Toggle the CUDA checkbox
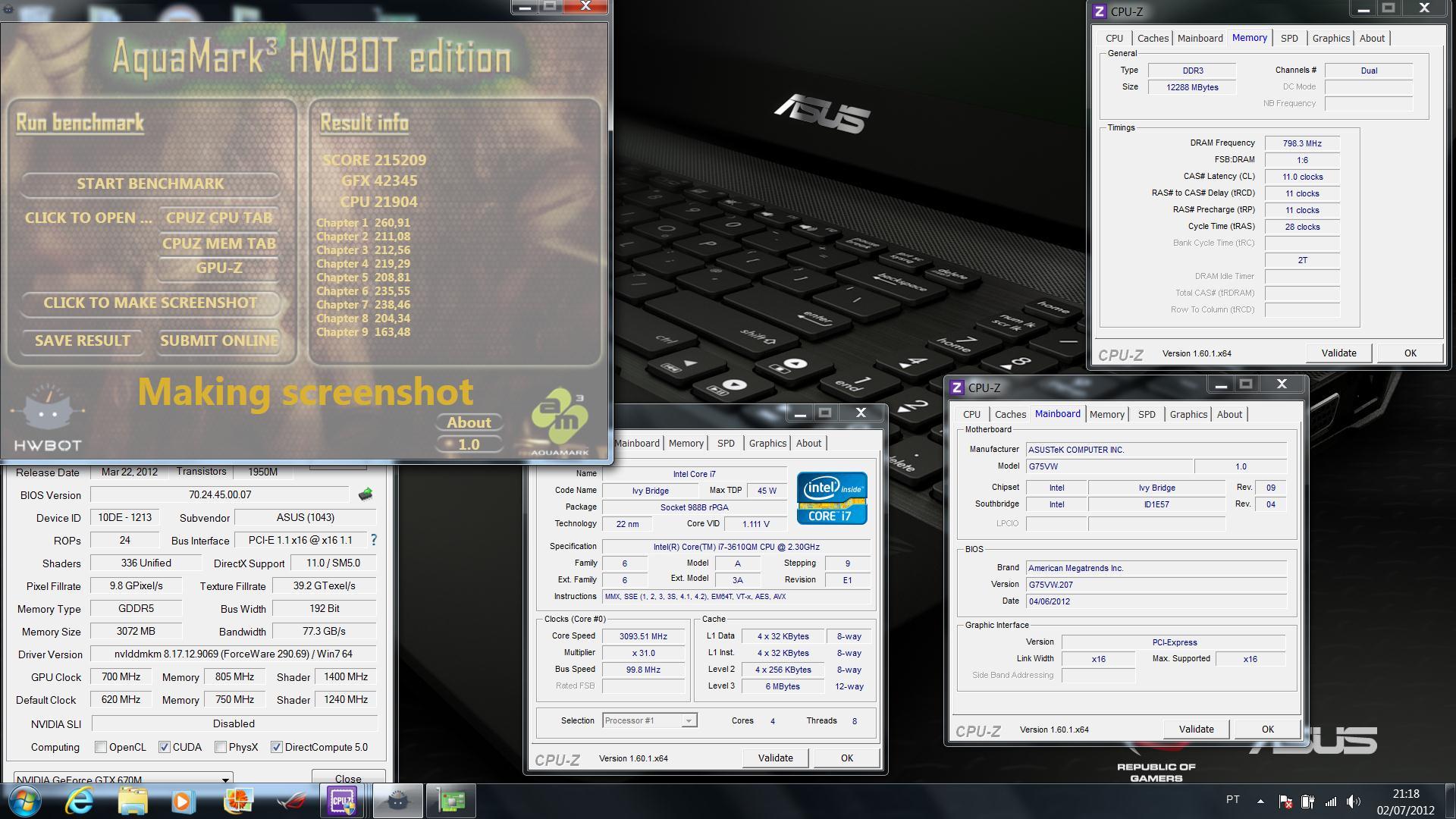 [165, 747]
